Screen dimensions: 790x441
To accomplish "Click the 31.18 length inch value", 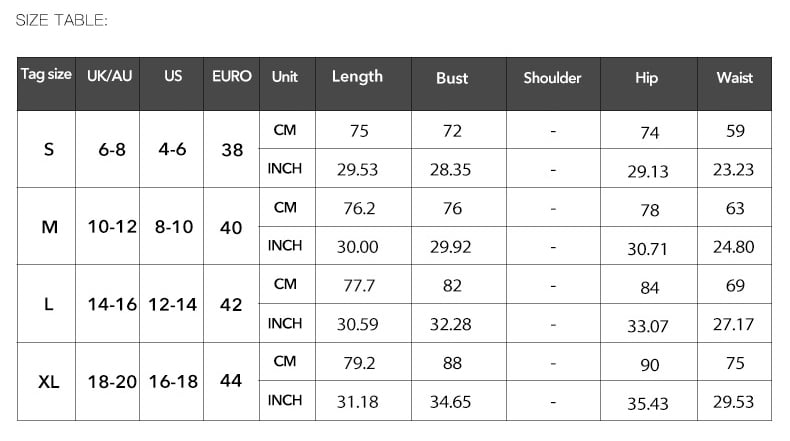I will [x=358, y=402].
